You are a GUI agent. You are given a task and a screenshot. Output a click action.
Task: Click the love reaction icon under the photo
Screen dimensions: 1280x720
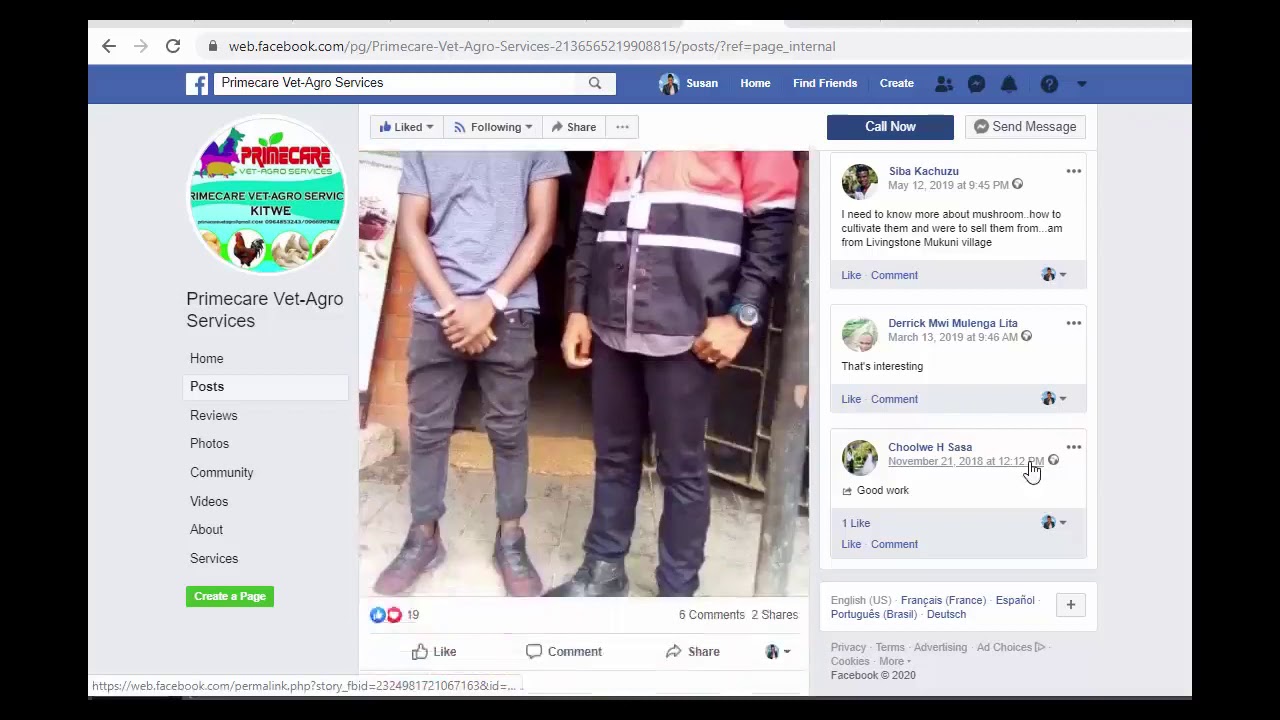(394, 615)
